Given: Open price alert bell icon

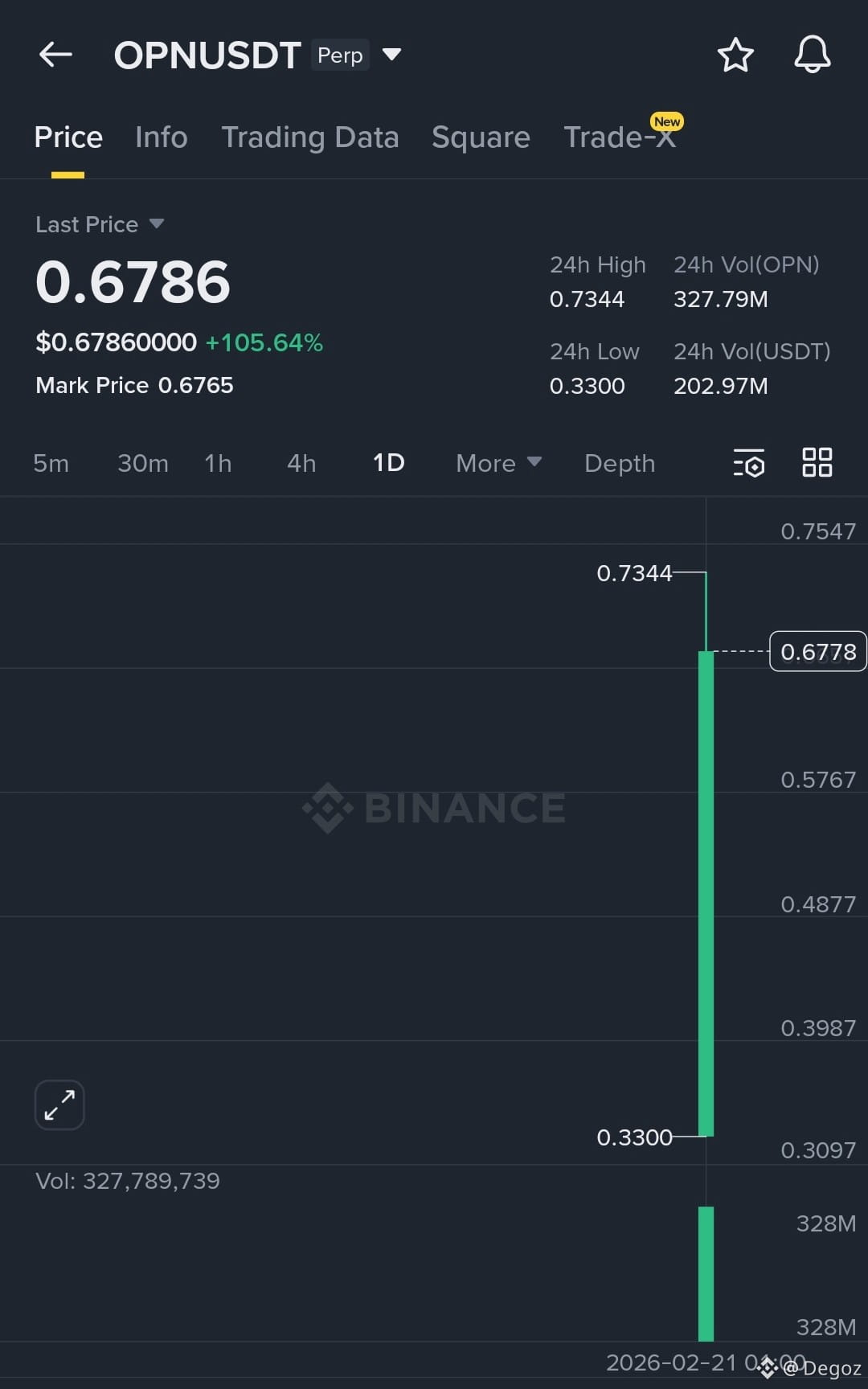Looking at the screenshot, I should pos(813,55).
